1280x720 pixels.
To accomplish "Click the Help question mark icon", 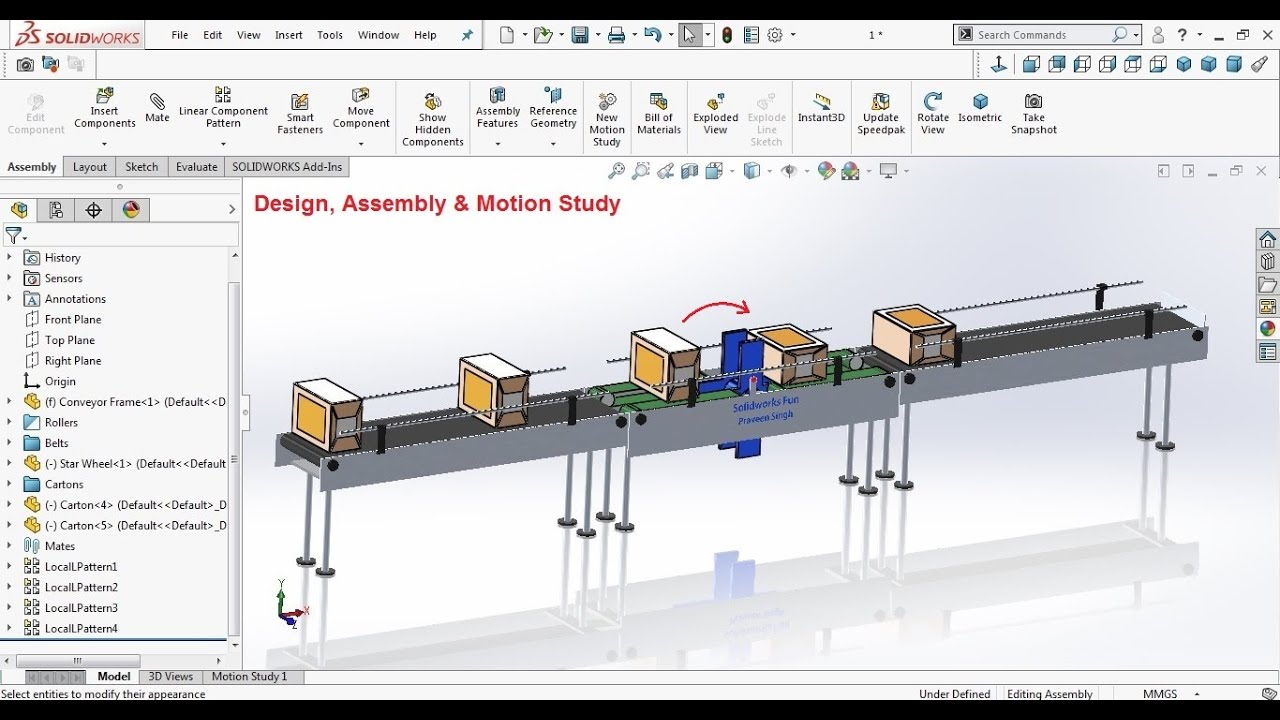I will coord(1182,35).
